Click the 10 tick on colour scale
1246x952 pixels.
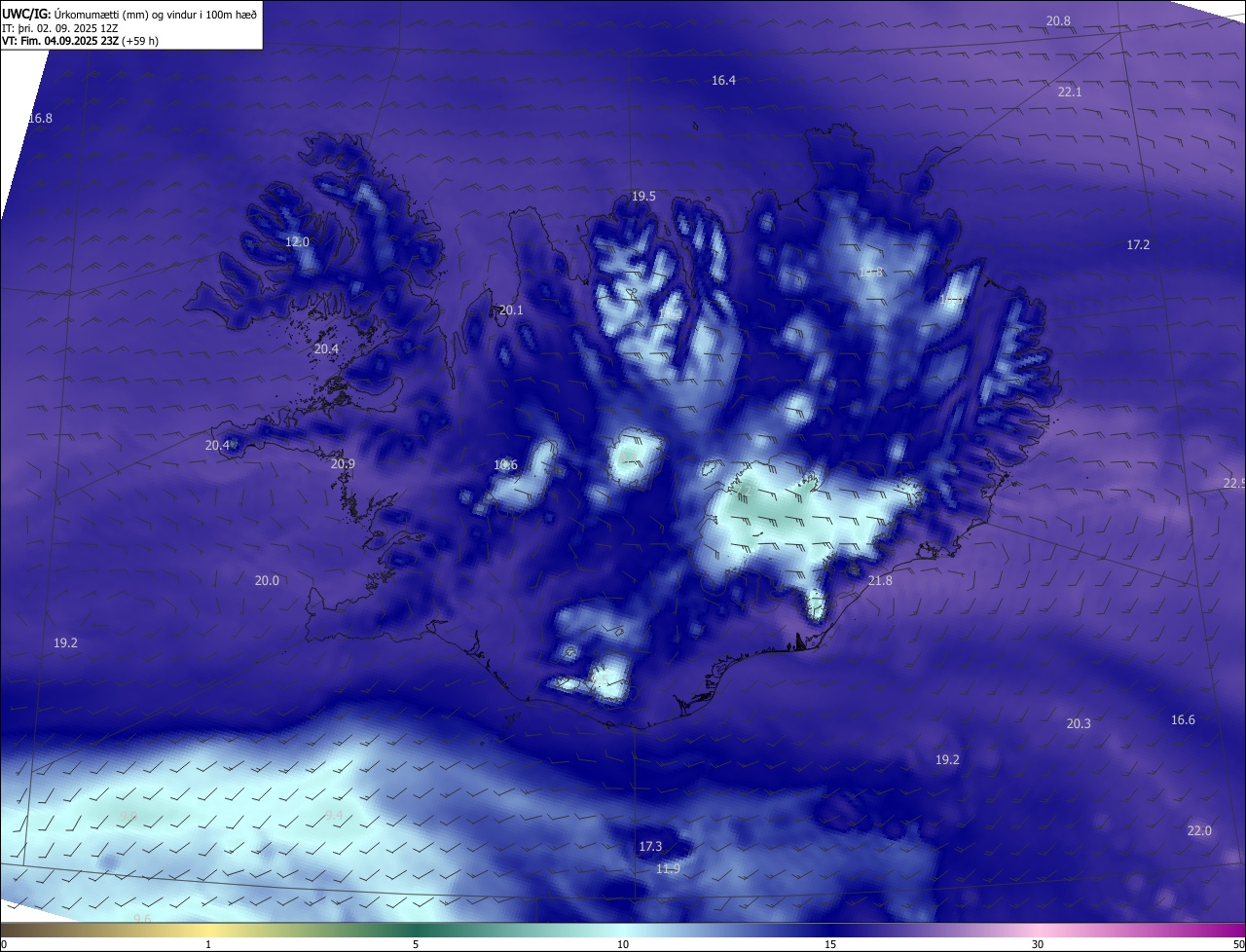623,945
